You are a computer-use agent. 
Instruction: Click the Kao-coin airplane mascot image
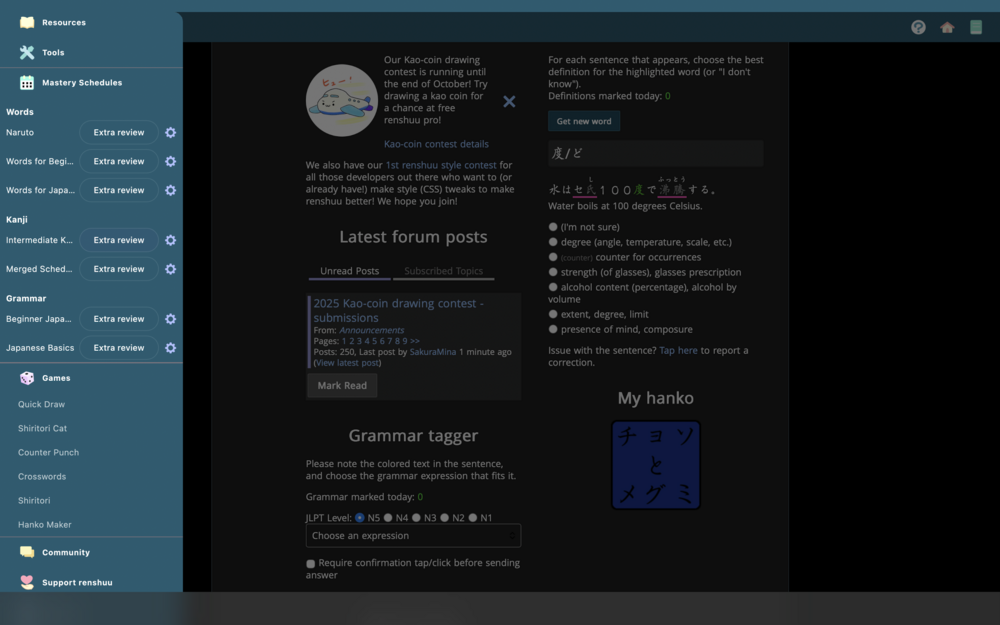coord(341,101)
